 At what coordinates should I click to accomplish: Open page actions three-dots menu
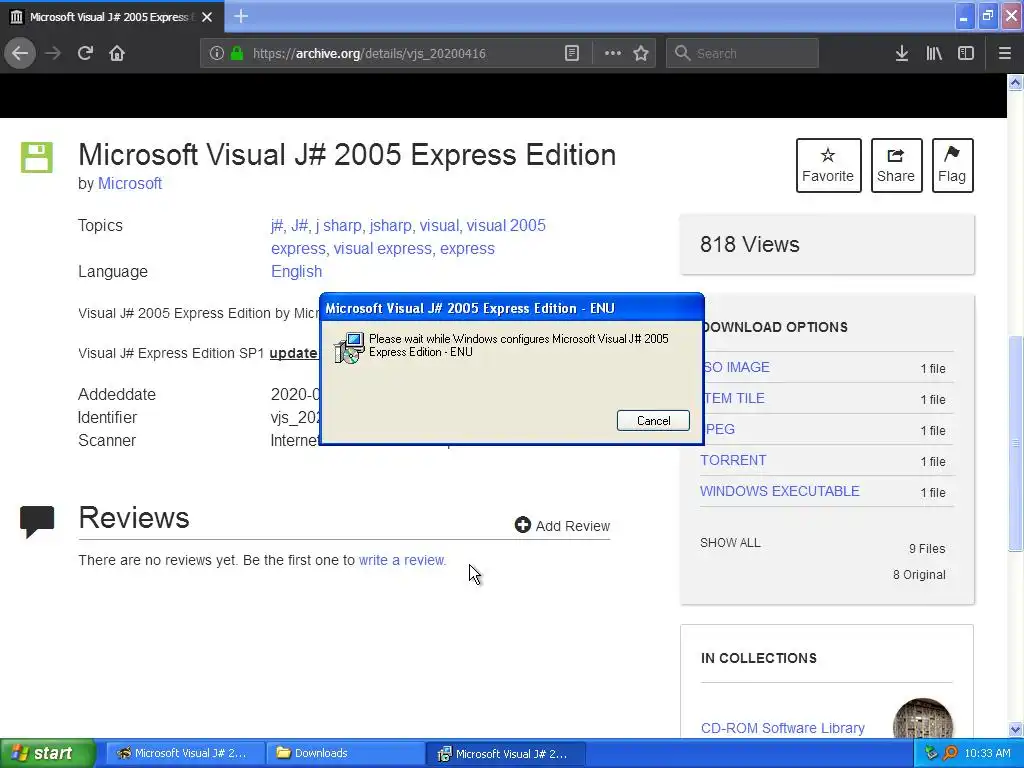pyautogui.click(x=613, y=53)
